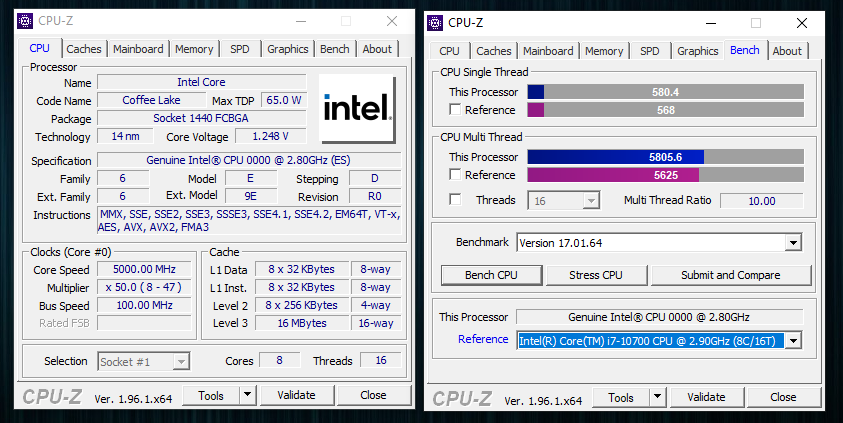The height and width of the screenshot is (423, 843).
Task: Switch to CPU tab in right window
Action: tap(449, 51)
